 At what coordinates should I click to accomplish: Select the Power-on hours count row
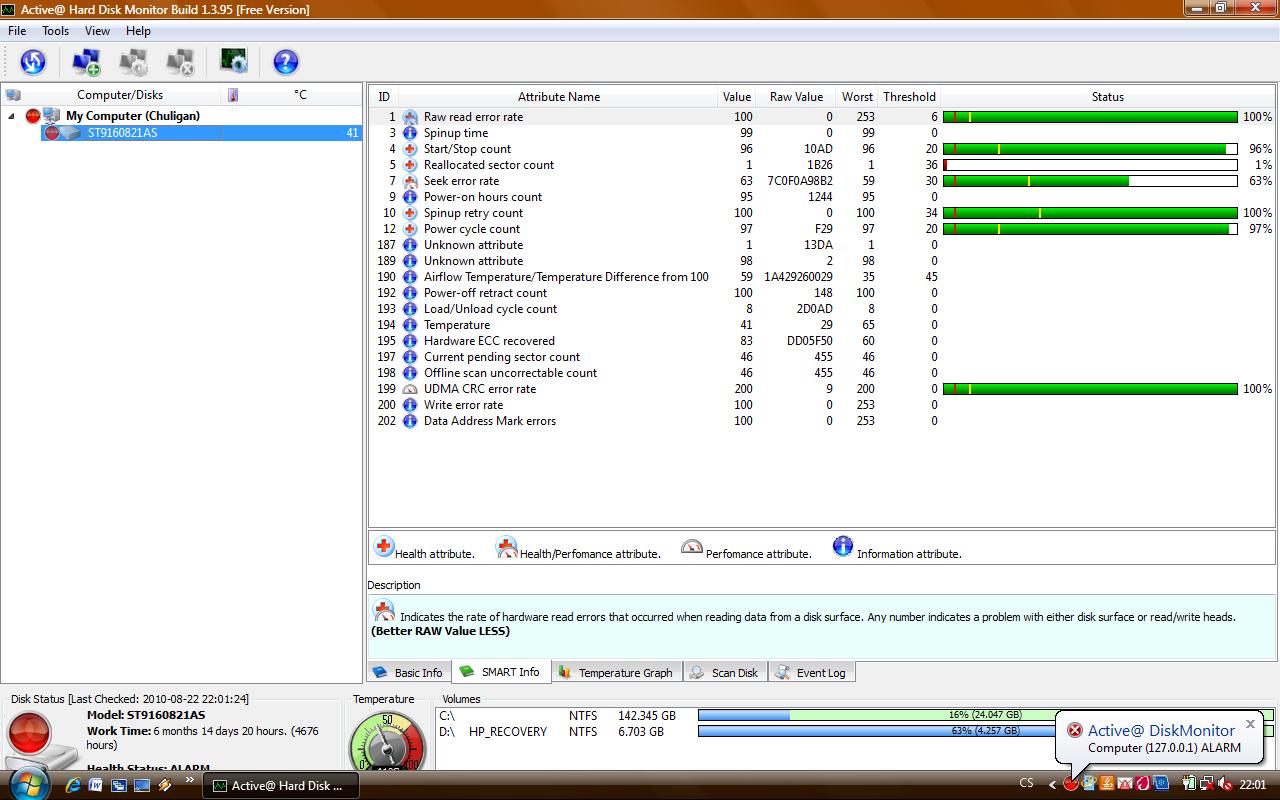tap(822, 197)
